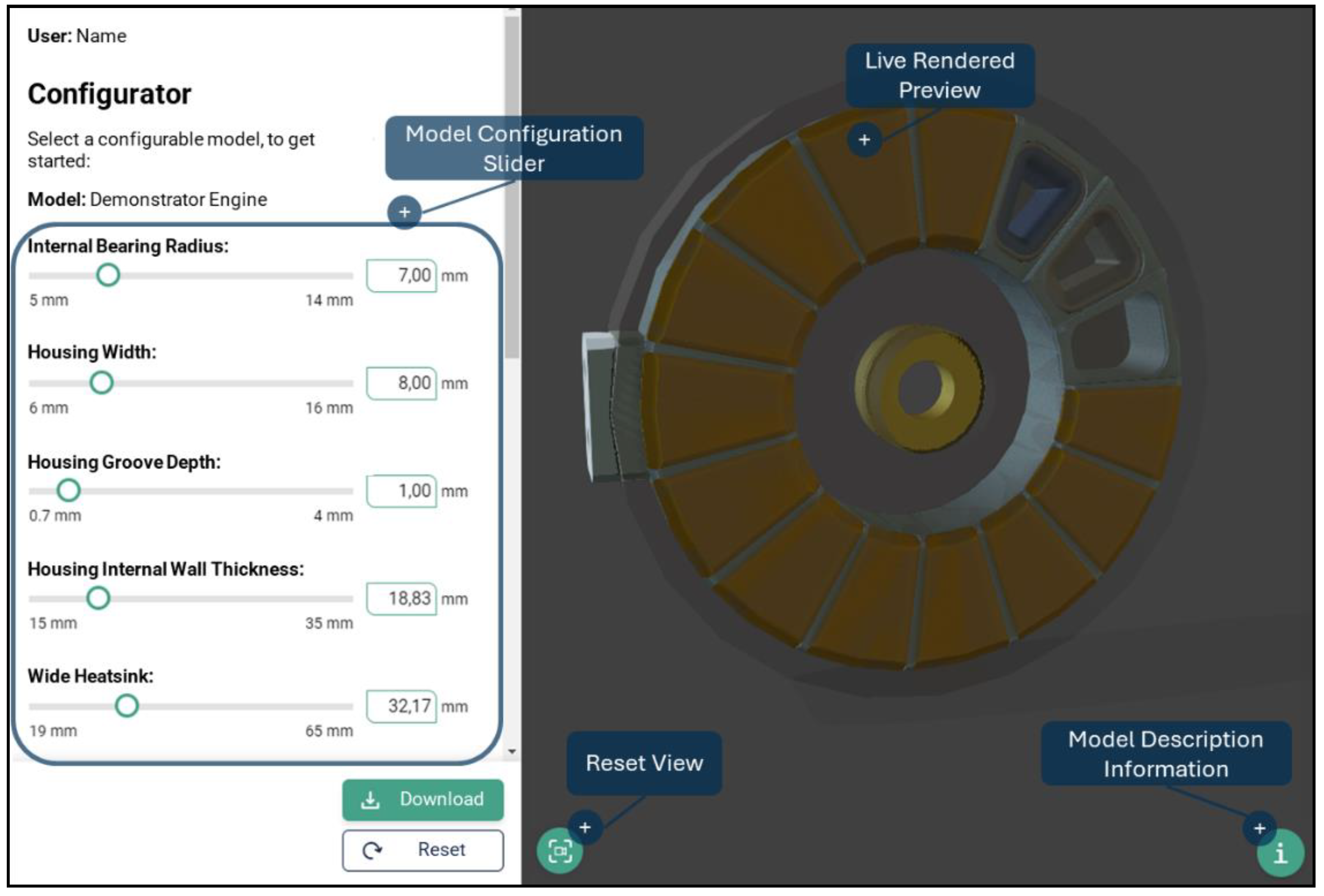Click the Internal Bearing Radius slider handle
Screen dimensions: 1324x896
[108, 276]
